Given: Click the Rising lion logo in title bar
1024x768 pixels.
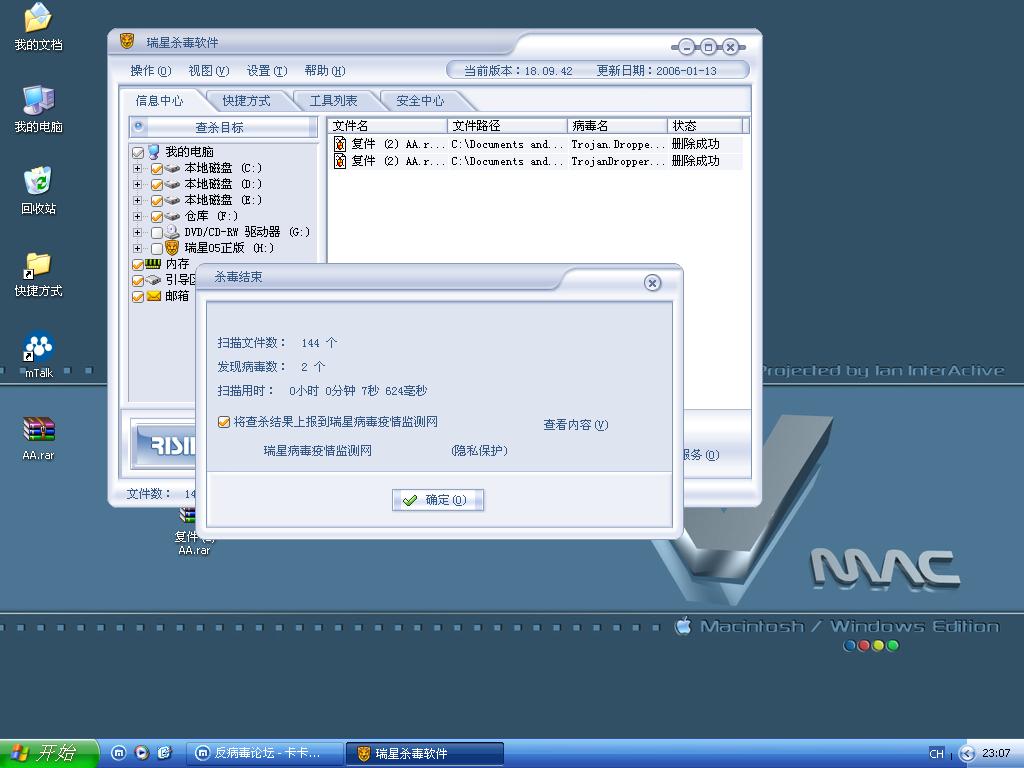Looking at the screenshot, I should [127, 42].
